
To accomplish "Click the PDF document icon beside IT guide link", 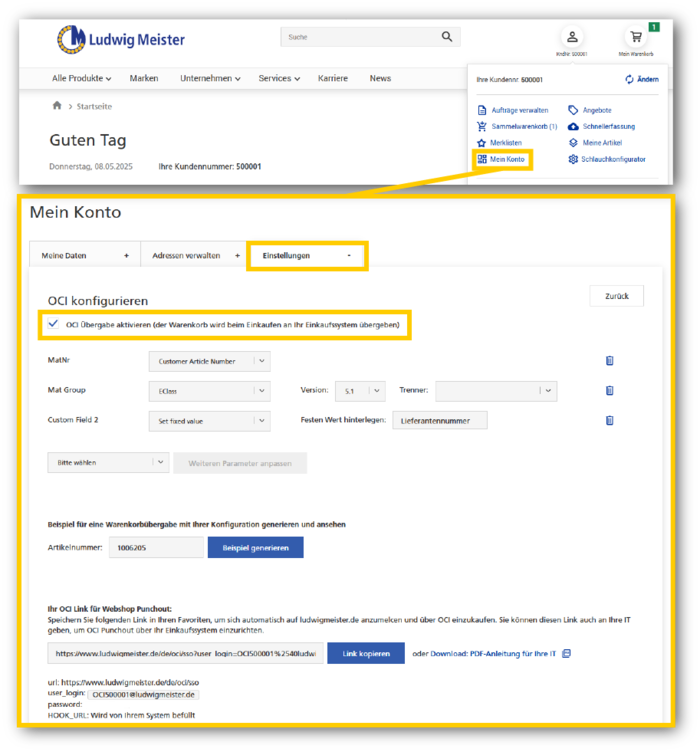I will [x=566, y=653].
